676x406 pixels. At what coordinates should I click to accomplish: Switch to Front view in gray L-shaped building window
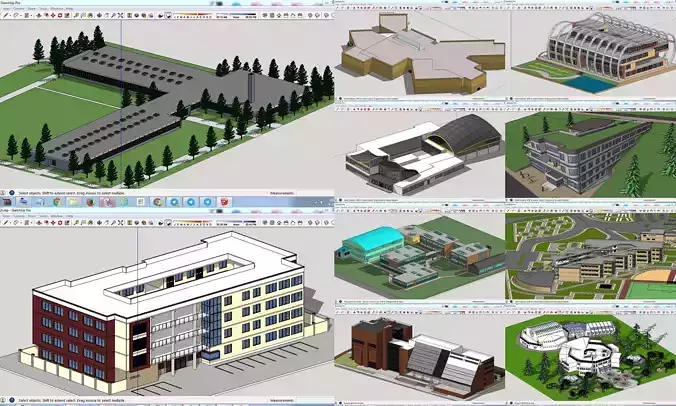tap(279, 15)
